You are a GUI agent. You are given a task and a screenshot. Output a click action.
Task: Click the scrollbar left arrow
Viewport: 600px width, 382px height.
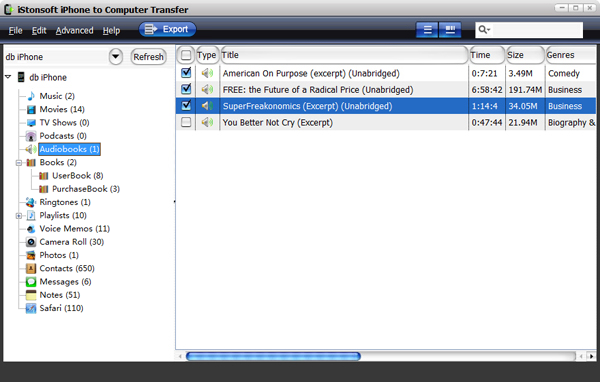180,356
